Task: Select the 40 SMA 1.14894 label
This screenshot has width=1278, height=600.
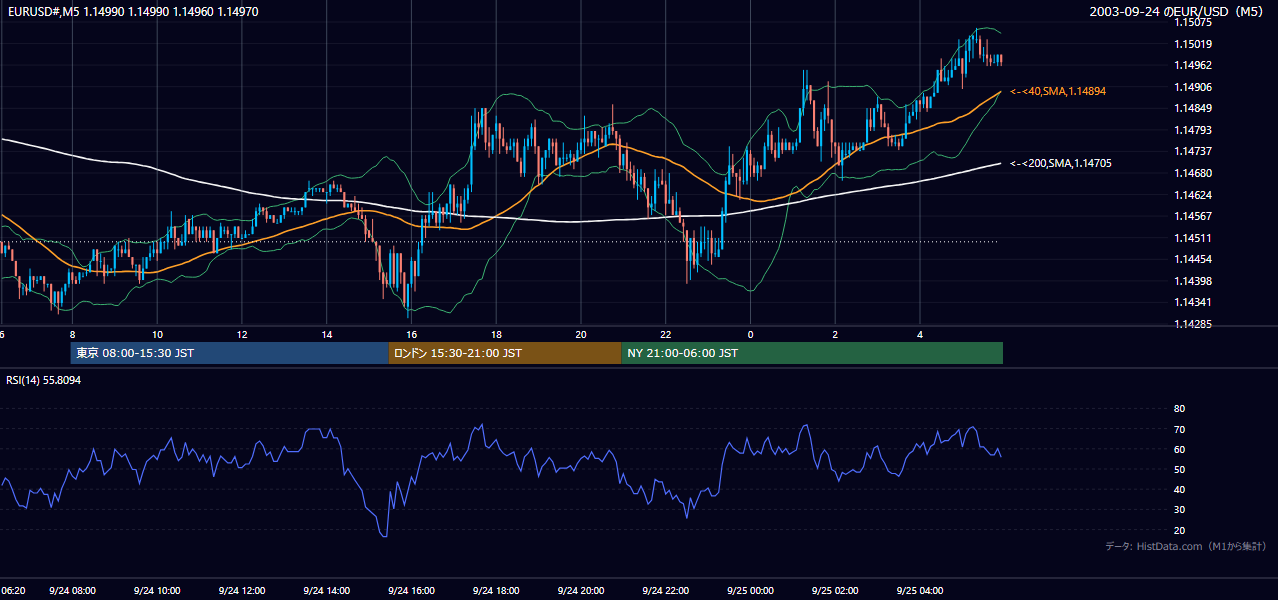Action: click(1058, 91)
